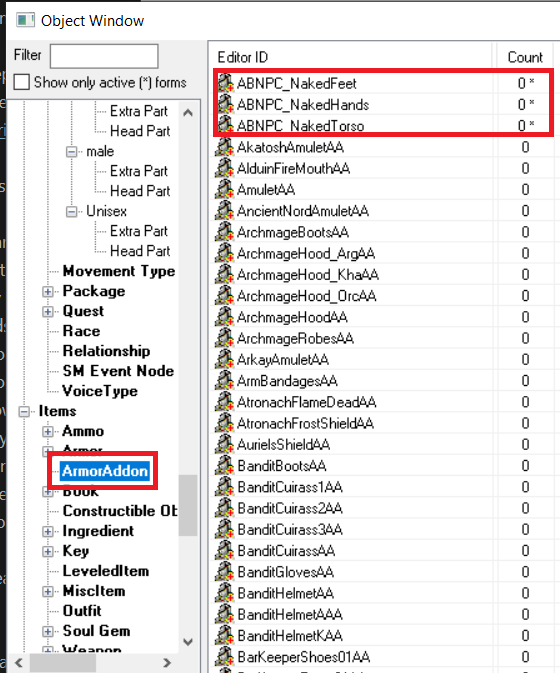Click the icon beside ArchmageHood_OrcAA

[x=225, y=295]
